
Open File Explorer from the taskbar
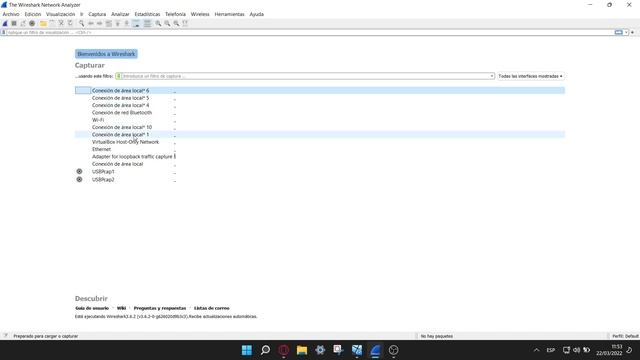[302, 350]
